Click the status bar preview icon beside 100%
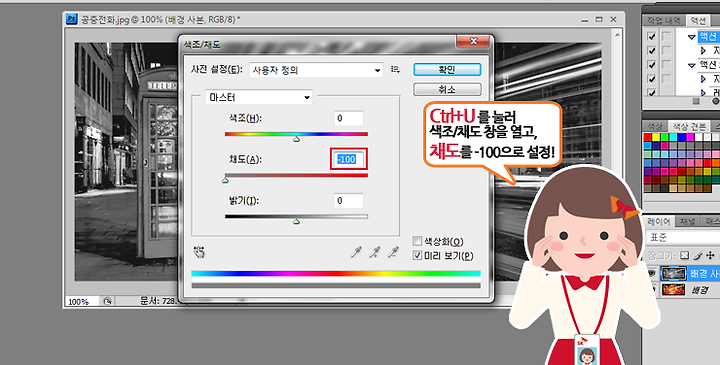This screenshot has width=720, height=365. point(107,302)
